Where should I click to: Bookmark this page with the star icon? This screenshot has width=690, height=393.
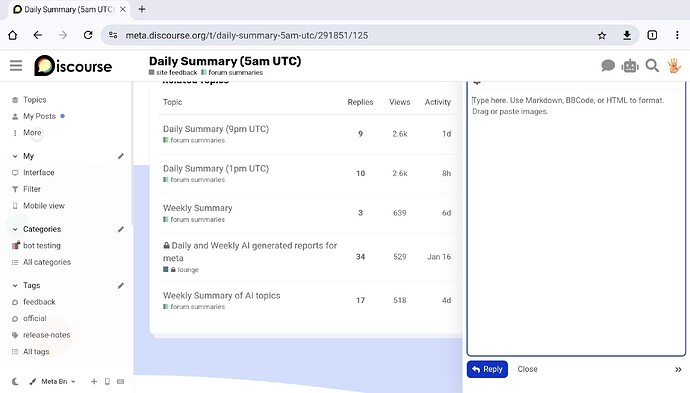[602, 36]
